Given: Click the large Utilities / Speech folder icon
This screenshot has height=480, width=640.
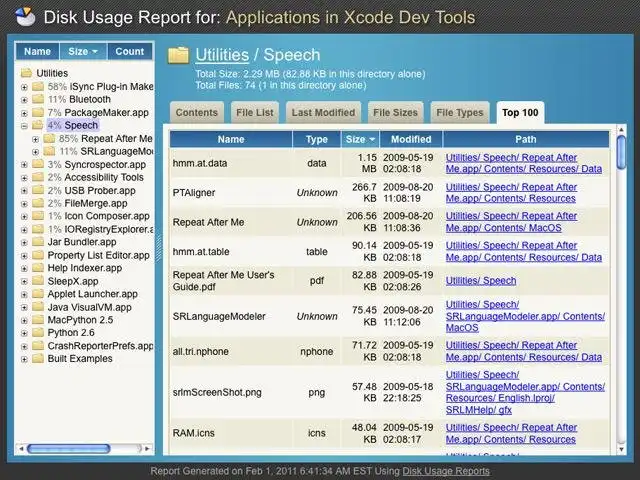Looking at the screenshot, I should (x=178, y=56).
